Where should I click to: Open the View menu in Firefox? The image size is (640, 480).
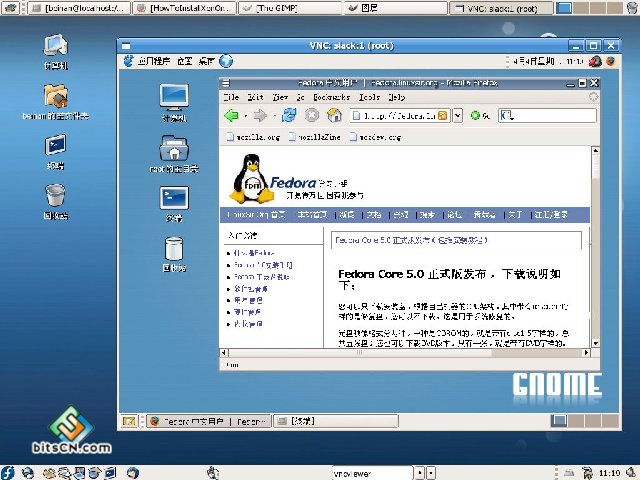[x=280, y=97]
